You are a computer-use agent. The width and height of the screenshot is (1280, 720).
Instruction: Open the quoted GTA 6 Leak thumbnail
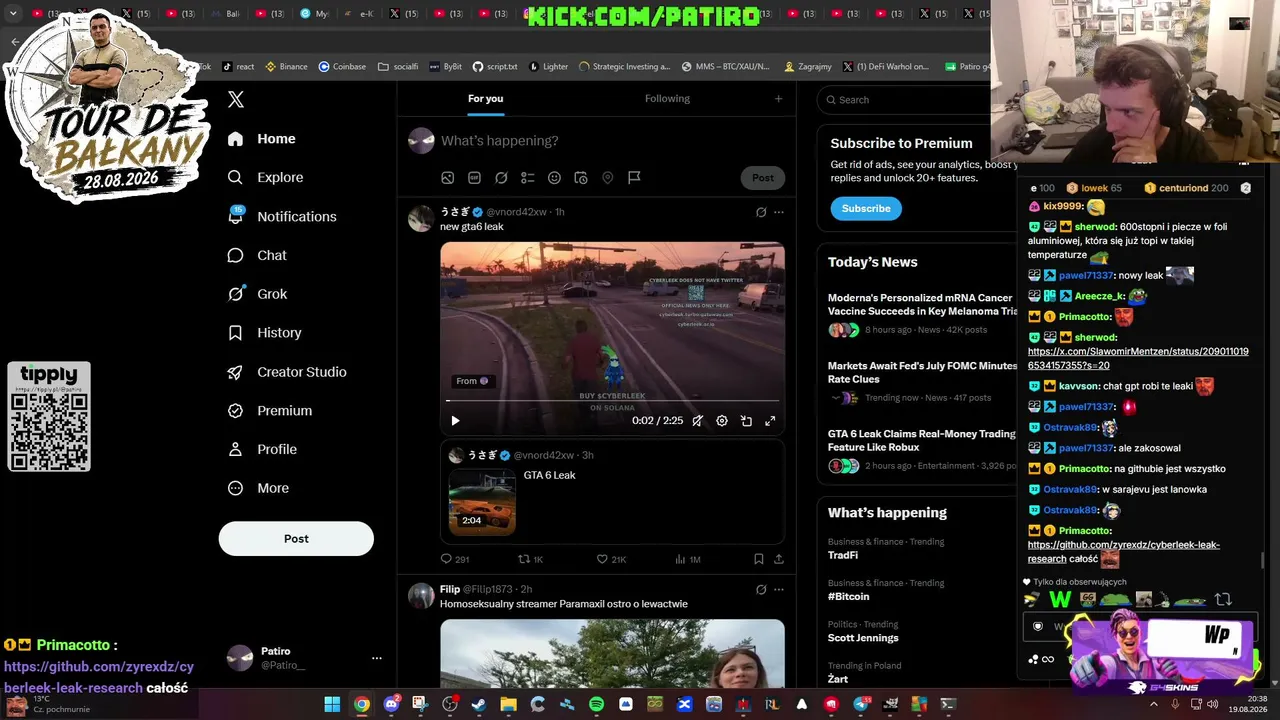pos(482,501)
